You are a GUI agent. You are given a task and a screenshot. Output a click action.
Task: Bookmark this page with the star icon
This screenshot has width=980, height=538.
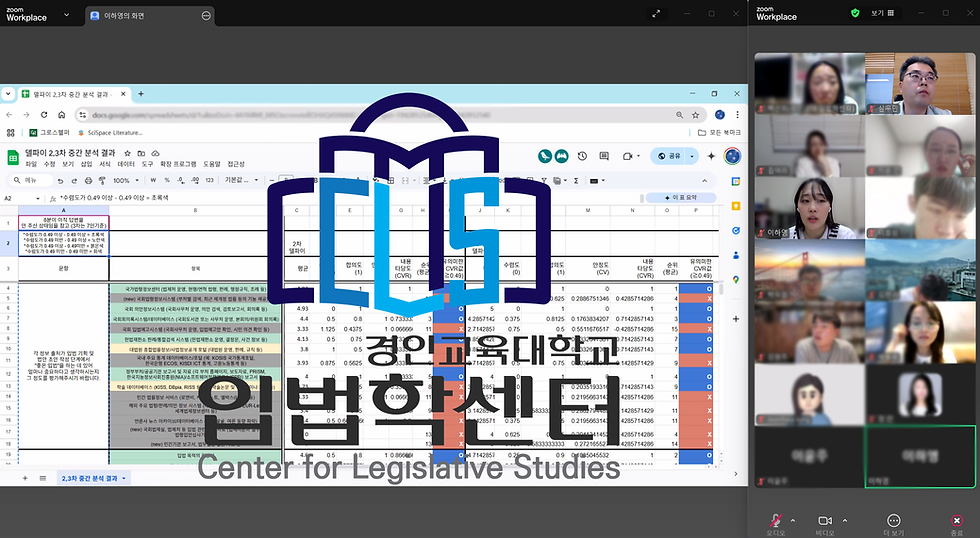pyautogui.click(x=695, y=115)
